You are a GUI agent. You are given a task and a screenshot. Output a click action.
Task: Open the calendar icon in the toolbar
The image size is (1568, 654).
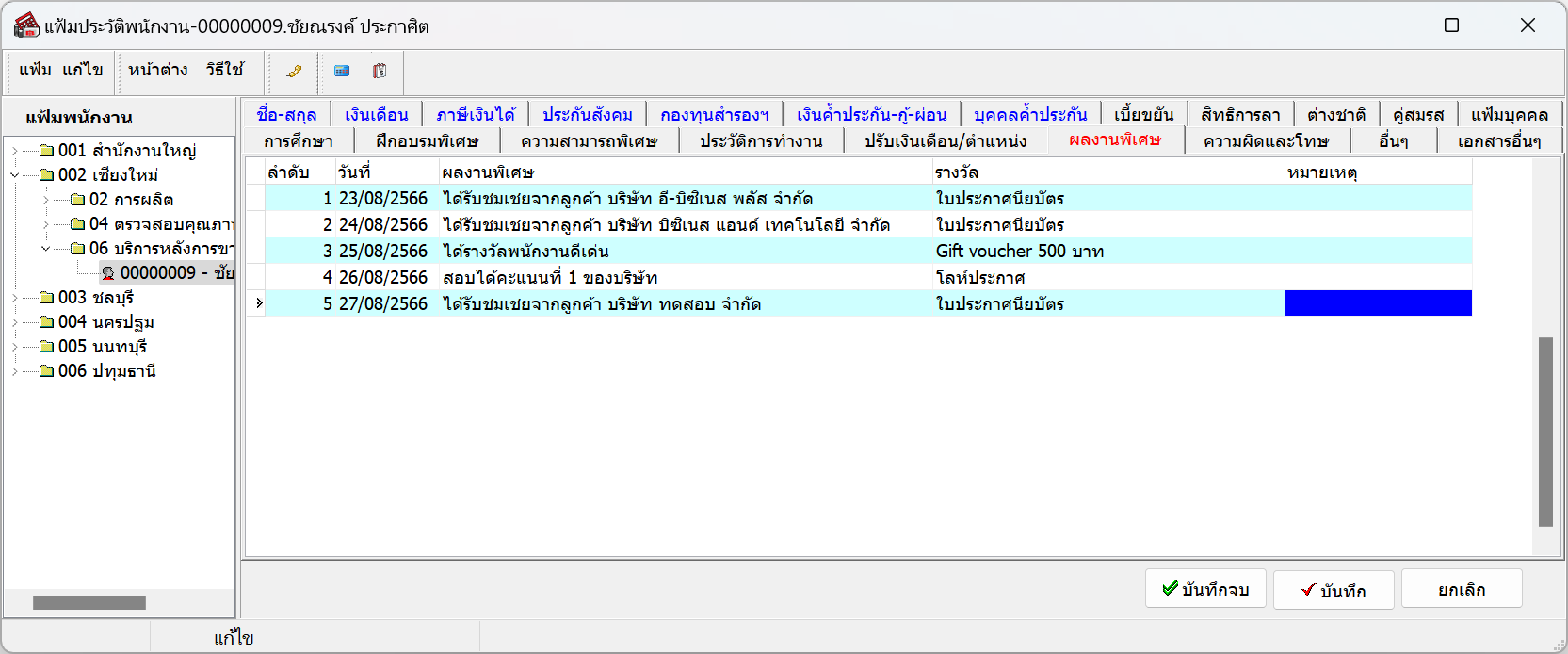point(380,71)
